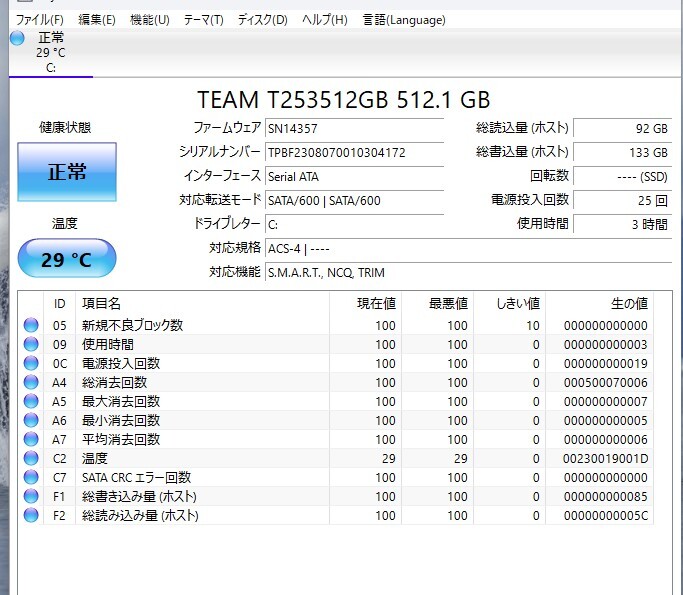The image size is (683, 595).
Task: Select the status orb for 総消去回数 row
Action: point(31,382)
